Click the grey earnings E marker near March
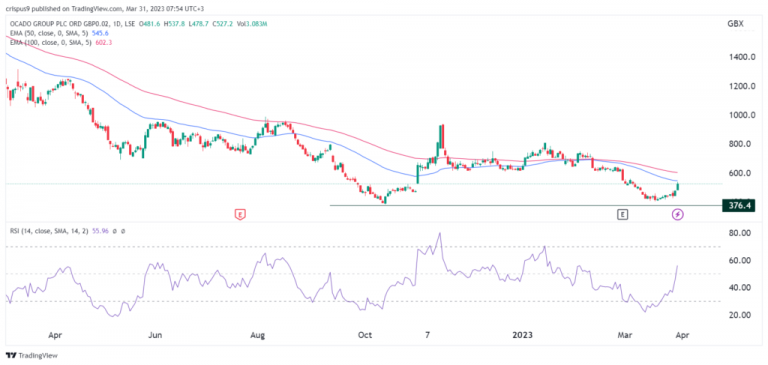Screen dimensions: 768x365 tap(623, 214)
